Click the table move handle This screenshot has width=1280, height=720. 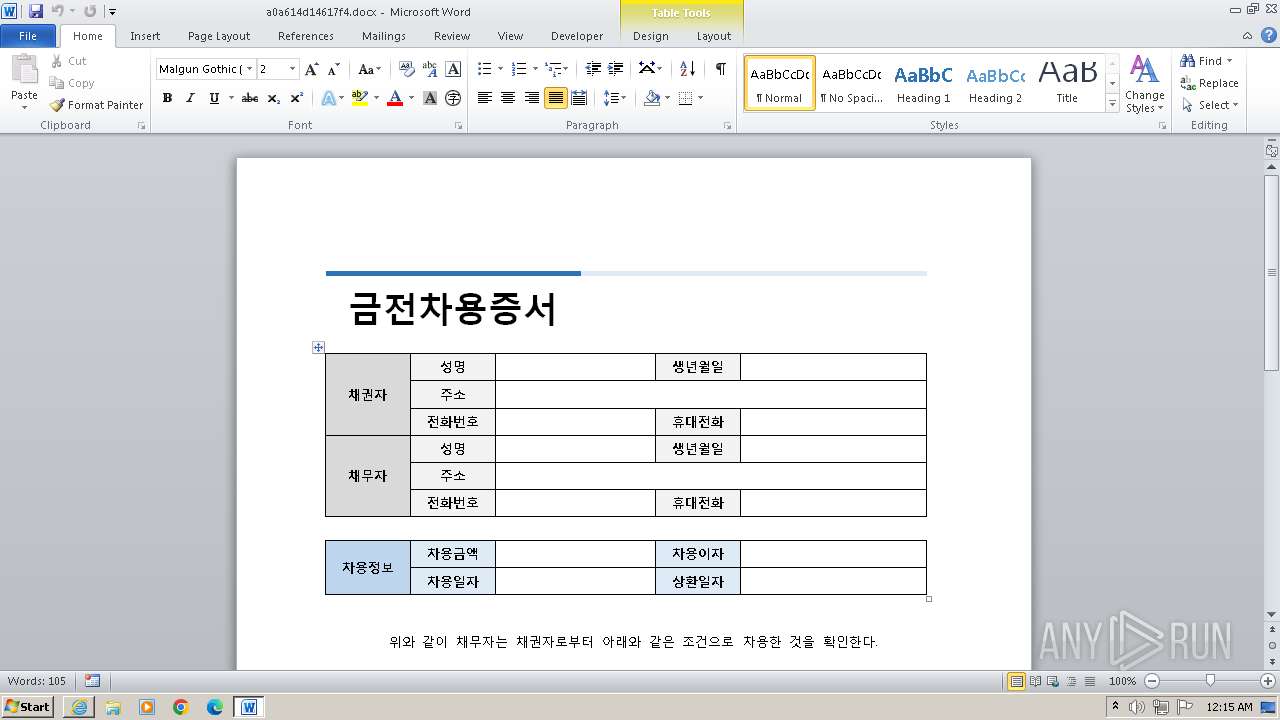click(x=318, y=347)
